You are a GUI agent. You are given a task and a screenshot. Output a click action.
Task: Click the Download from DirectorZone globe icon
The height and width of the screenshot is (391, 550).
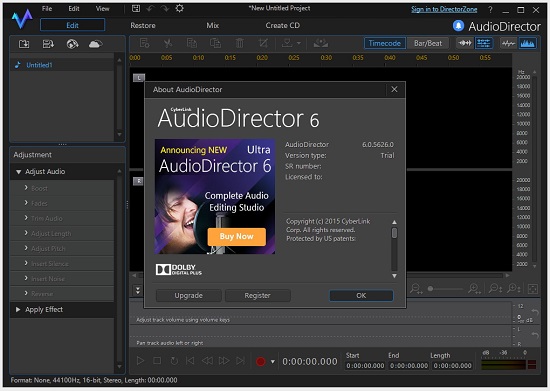coord(72,44)
